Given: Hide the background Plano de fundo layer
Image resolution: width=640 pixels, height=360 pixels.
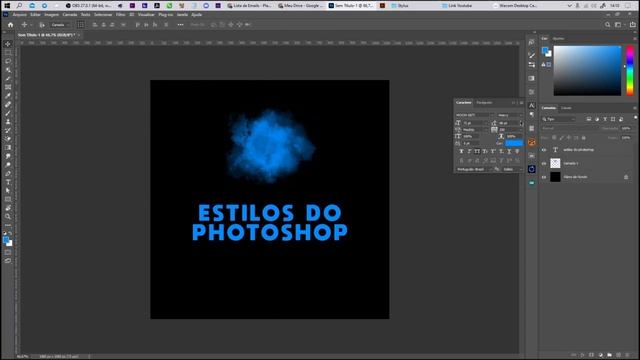Looking at the screenshot, I should click(x=544, y=177).
